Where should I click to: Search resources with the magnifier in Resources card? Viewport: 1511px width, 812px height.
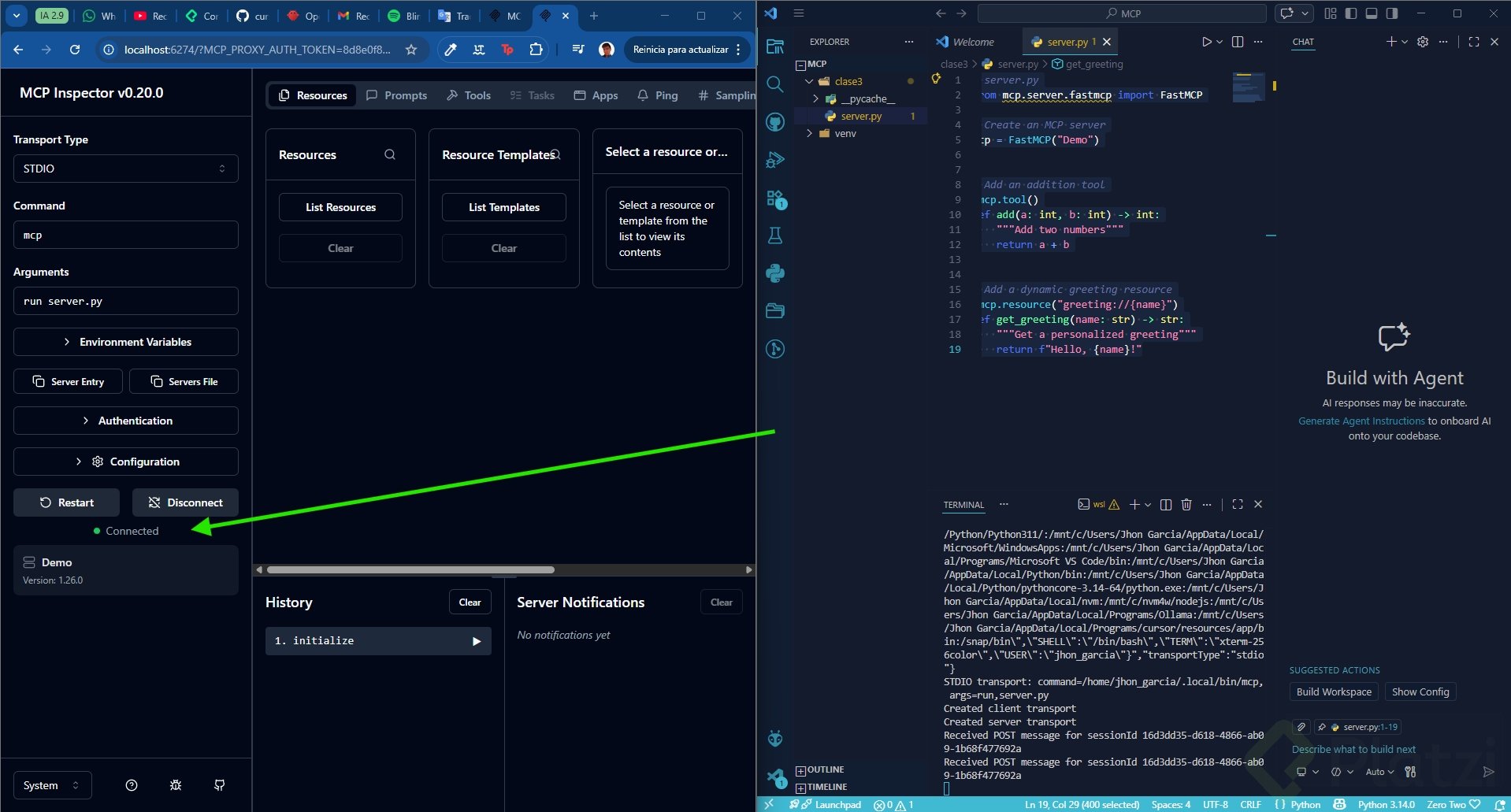pyautogui.click(x=390, y=154)
